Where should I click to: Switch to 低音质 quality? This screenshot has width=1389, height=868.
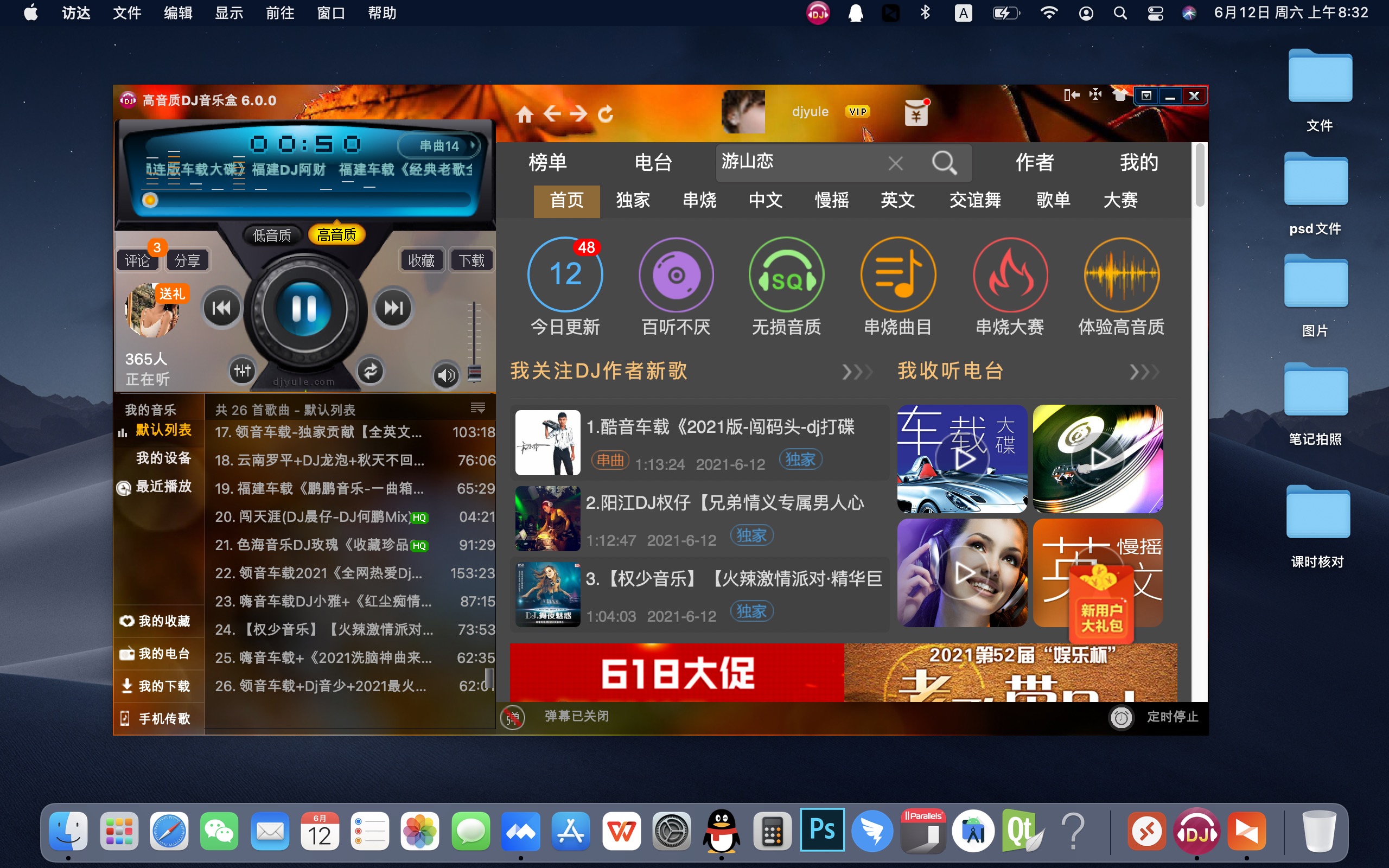(272, 235)
